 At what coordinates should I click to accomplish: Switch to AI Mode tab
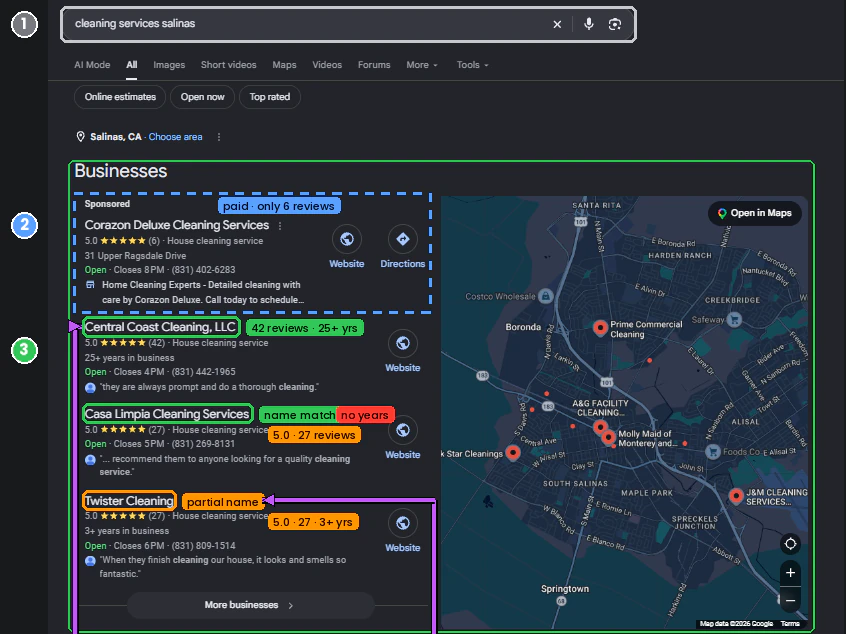92,65
